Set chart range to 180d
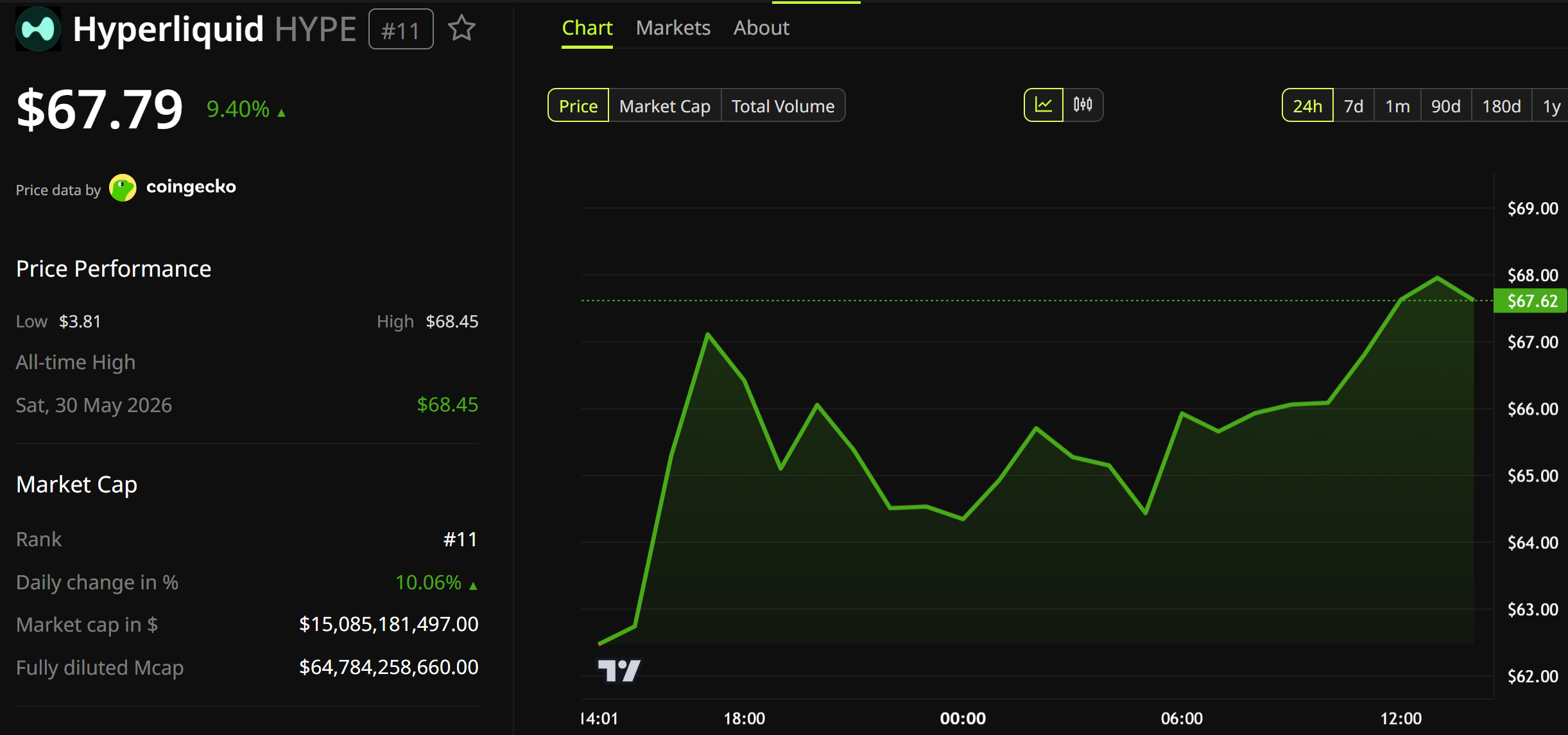This screenshot has height=735, width=1568. click(1501, 105)
